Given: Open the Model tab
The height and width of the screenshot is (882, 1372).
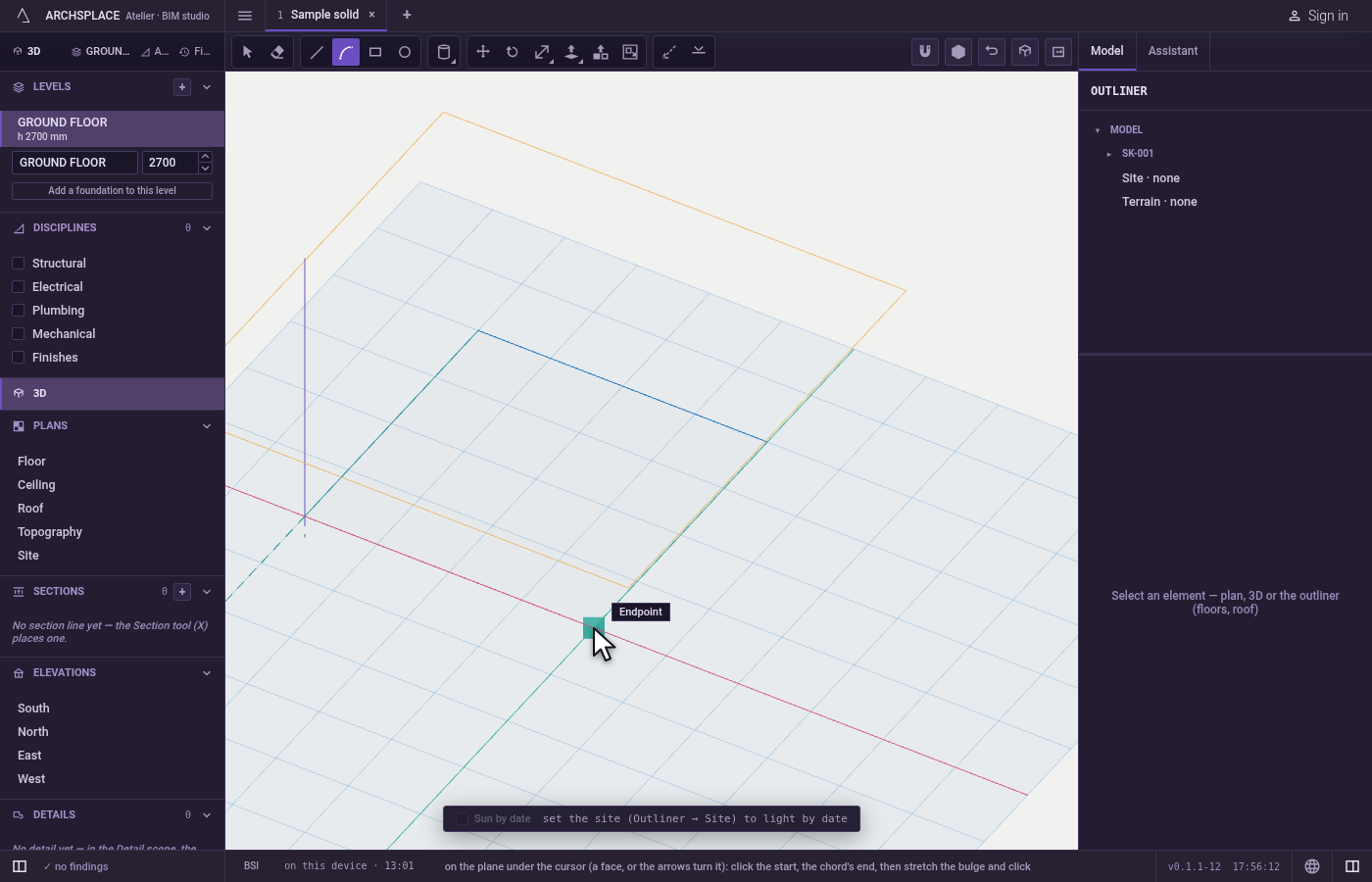Looking at the screenshot, I should pos(1107,51).
